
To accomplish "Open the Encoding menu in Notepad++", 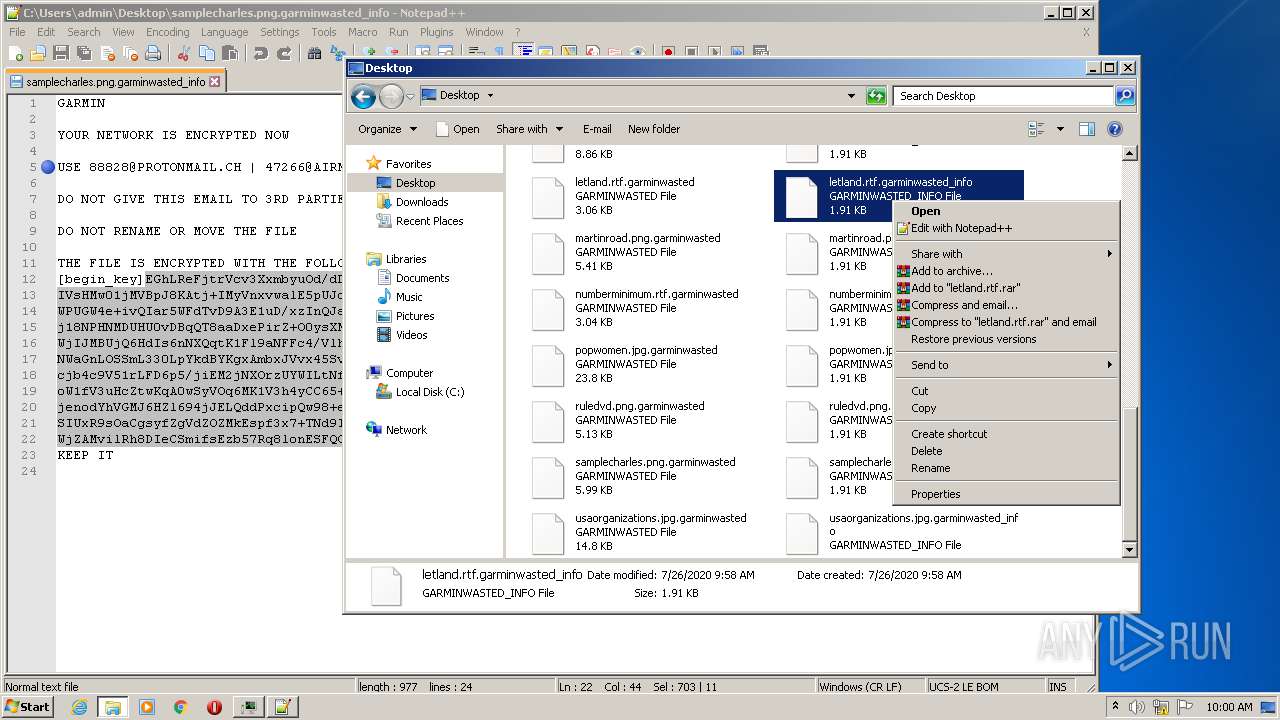I will click(x=167, y=32).
